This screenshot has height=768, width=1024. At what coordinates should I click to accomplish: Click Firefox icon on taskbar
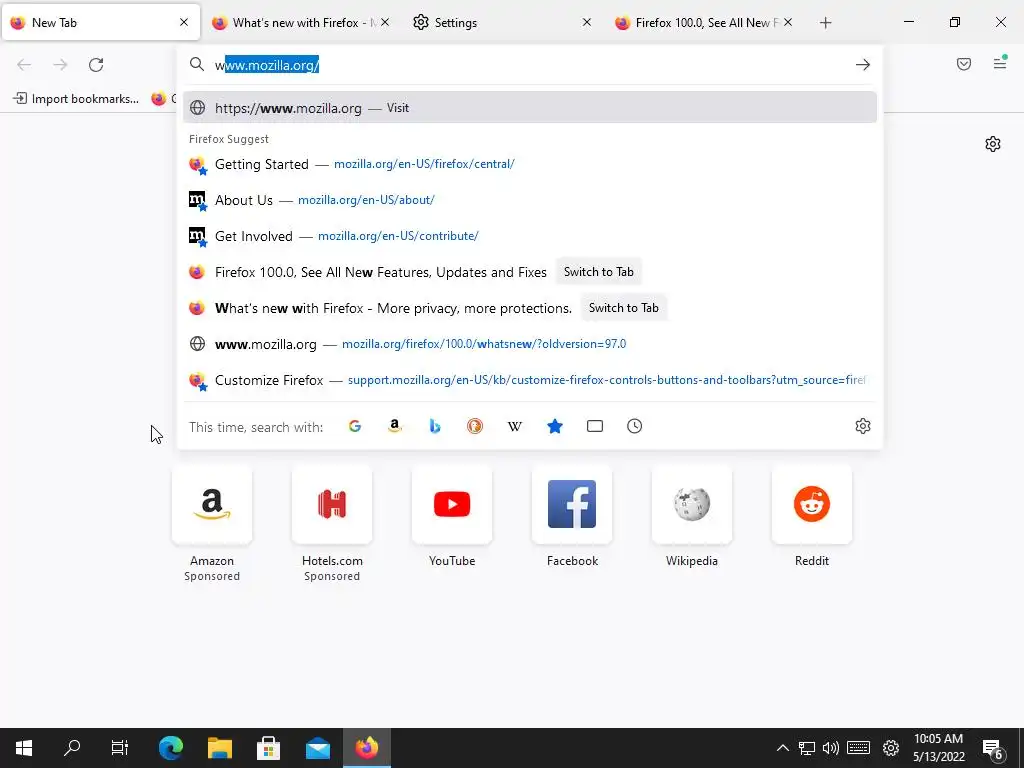[x=366, y=748]
